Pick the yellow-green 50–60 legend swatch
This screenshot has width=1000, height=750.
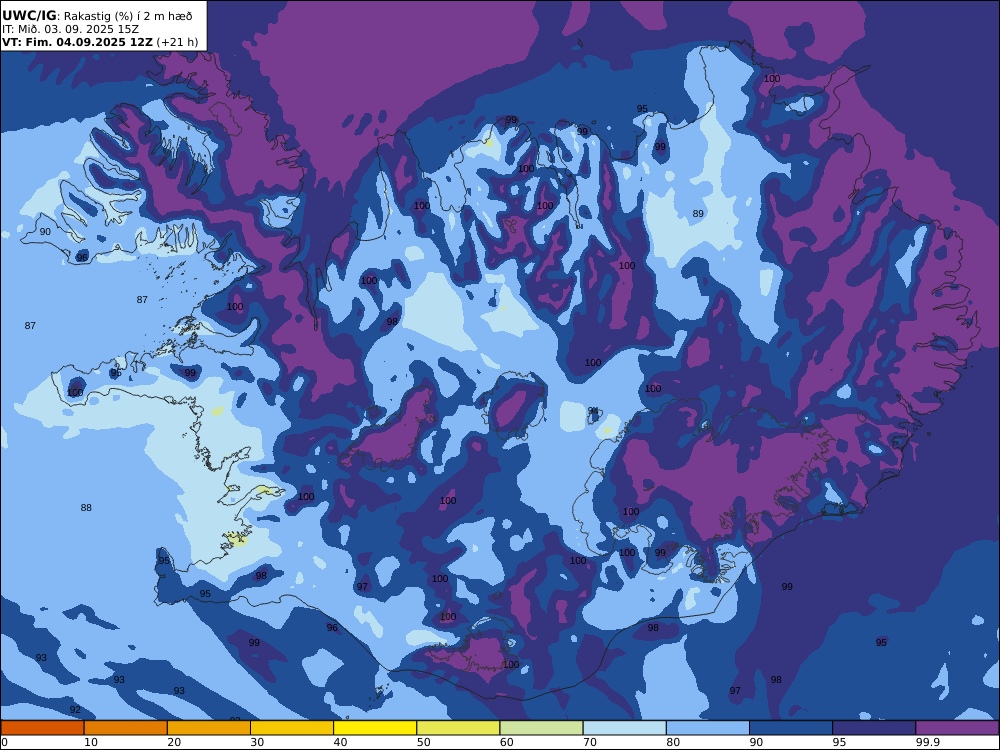458,728
